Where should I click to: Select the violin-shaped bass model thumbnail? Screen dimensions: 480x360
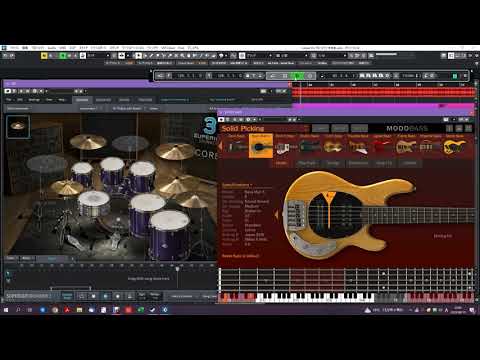(x=333, y=146)
